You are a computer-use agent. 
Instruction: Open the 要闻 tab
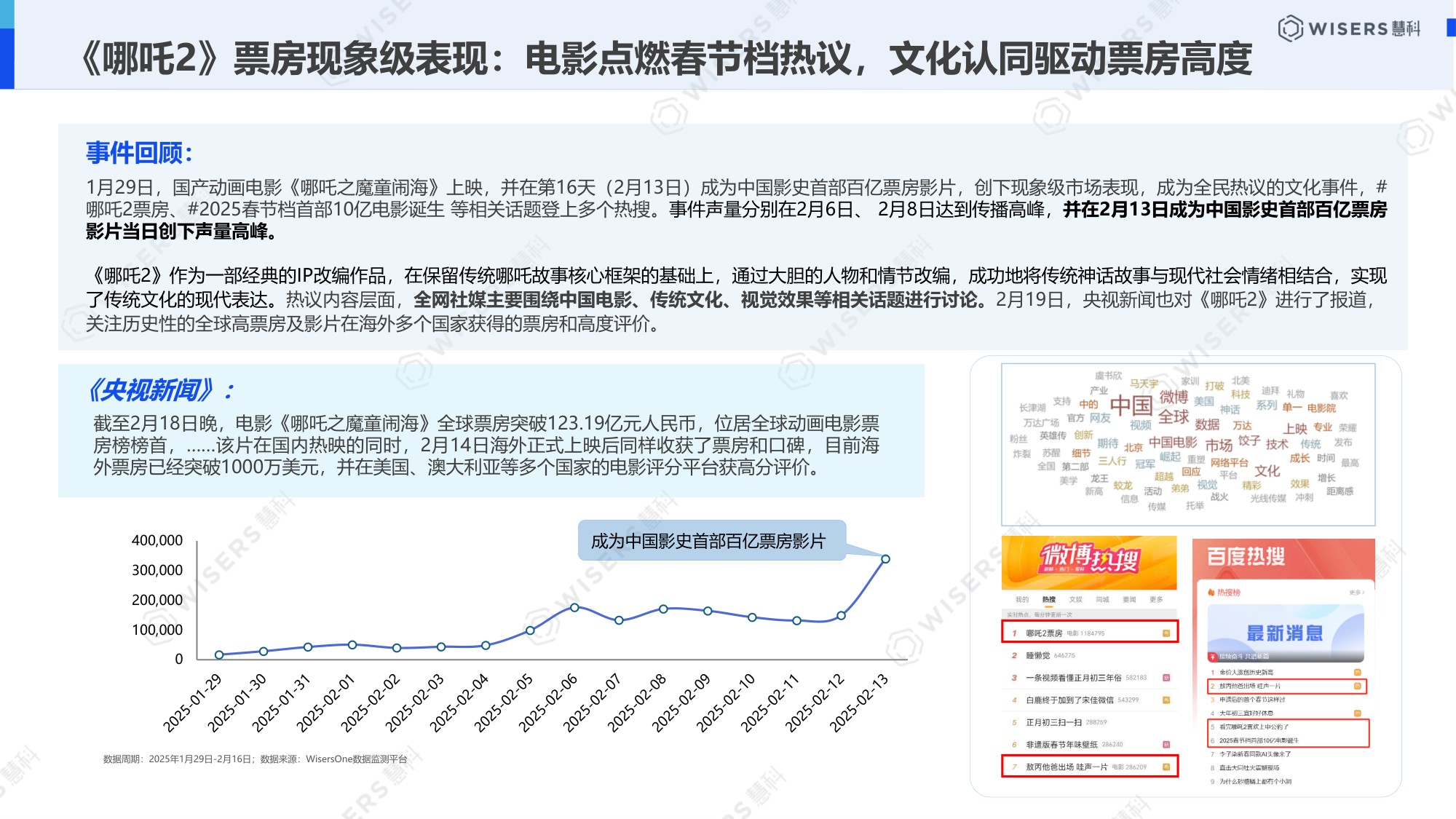(1129, 600)
